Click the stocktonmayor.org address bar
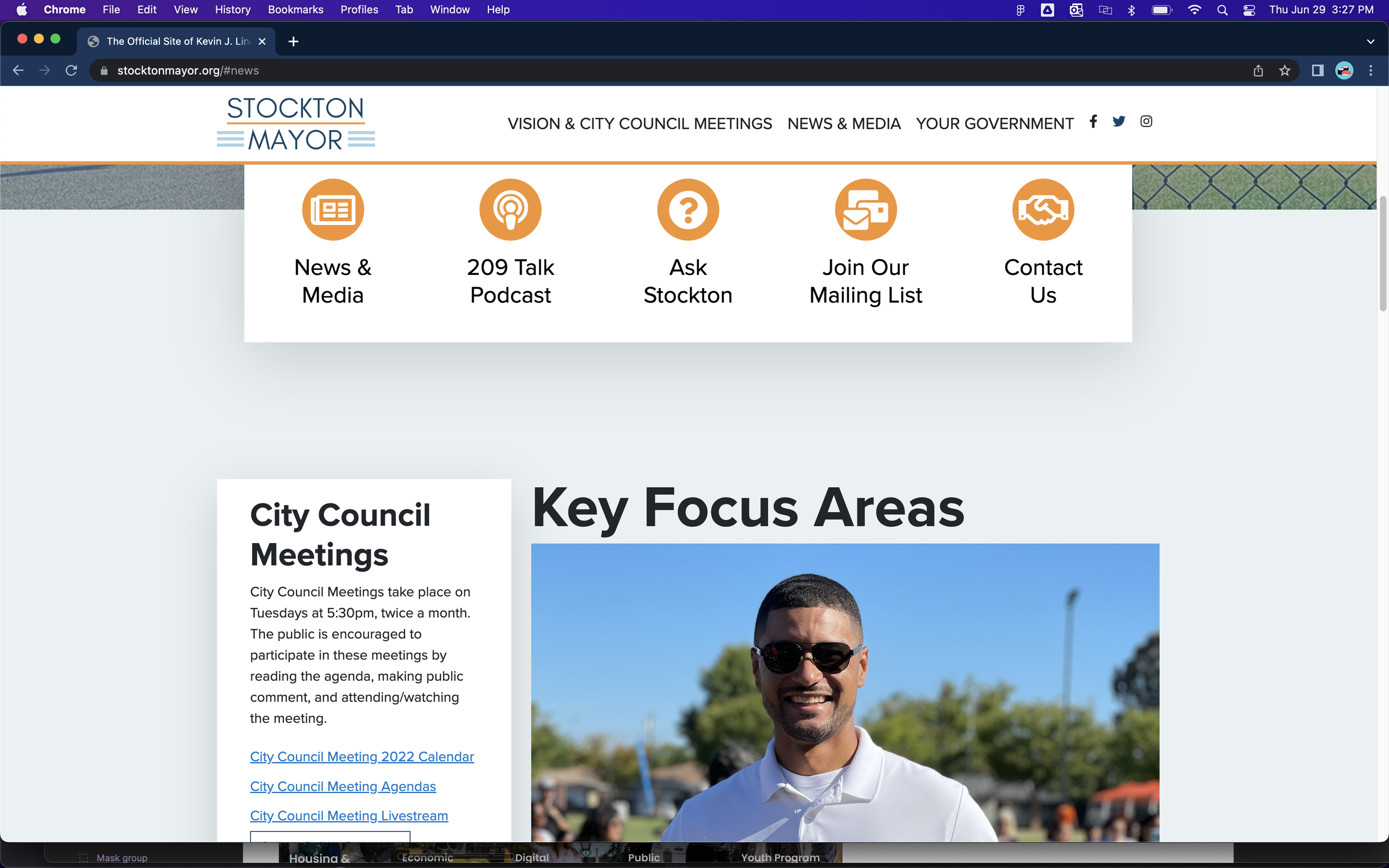The width and height of the screenshot is (1389, 868). point(459,71)
